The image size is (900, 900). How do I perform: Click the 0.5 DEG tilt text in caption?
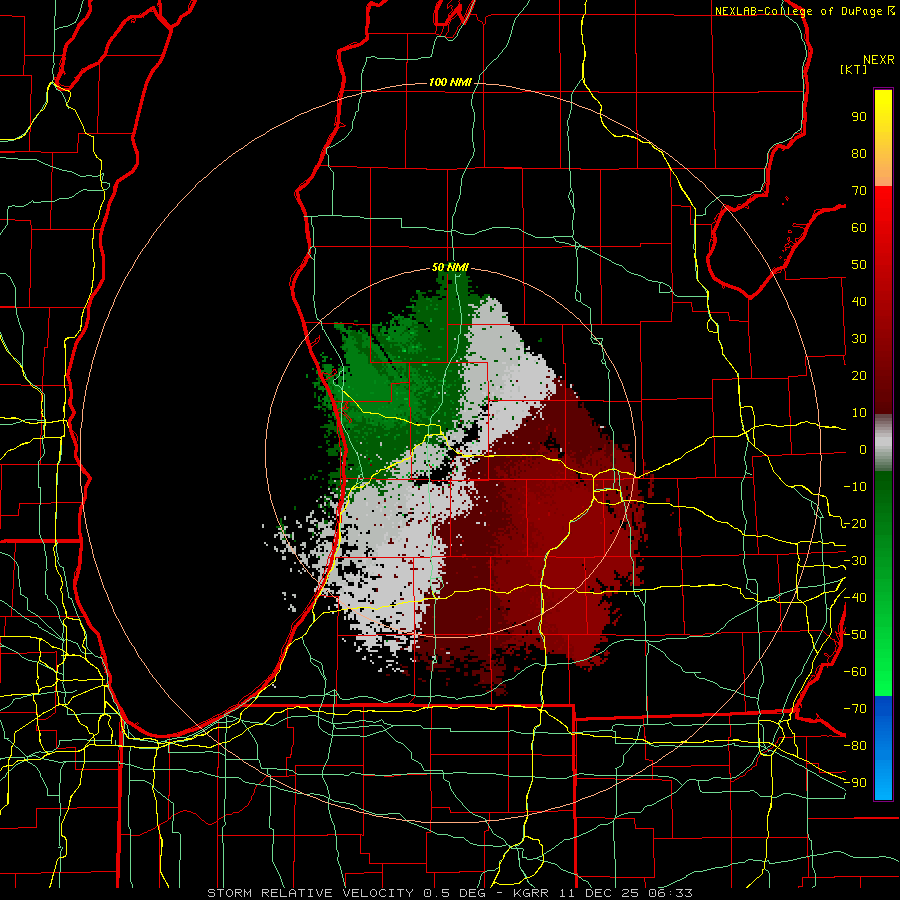click(454, 893)
